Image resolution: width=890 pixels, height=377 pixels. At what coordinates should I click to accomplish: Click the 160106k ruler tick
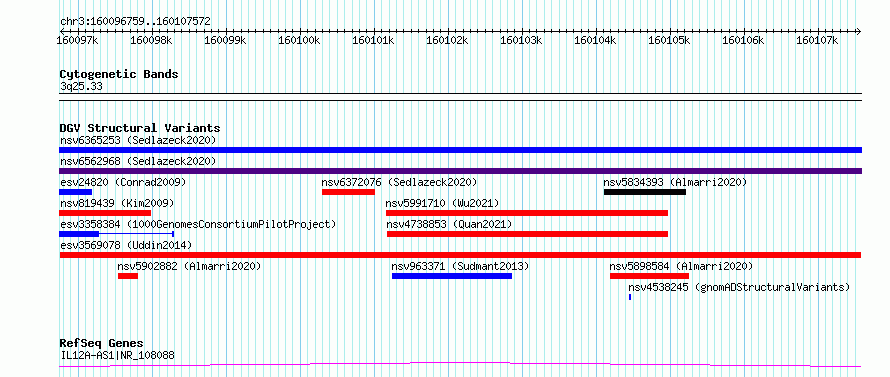[x=743, y=40]
